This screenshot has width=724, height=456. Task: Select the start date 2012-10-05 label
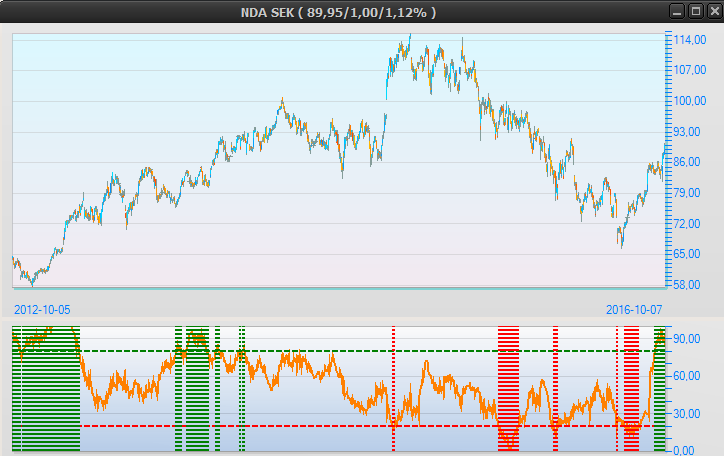tap(42, 310)
